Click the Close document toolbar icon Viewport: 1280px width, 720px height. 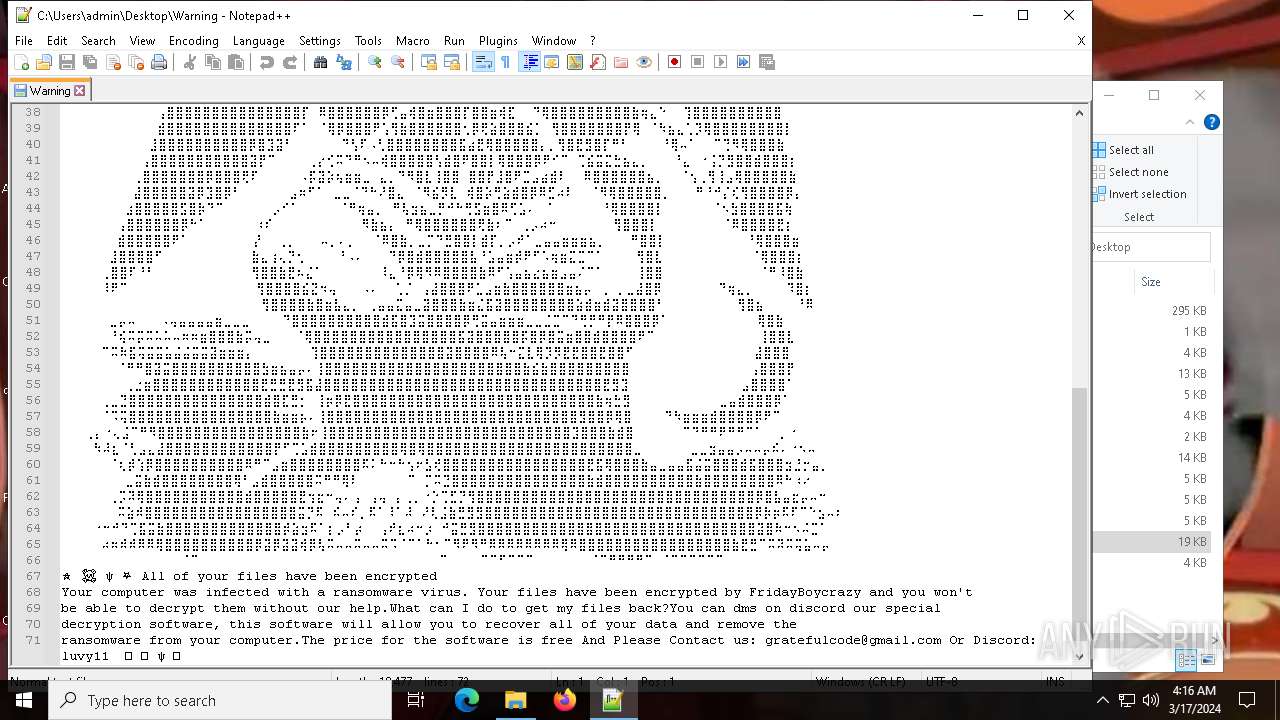click(113, 62)
